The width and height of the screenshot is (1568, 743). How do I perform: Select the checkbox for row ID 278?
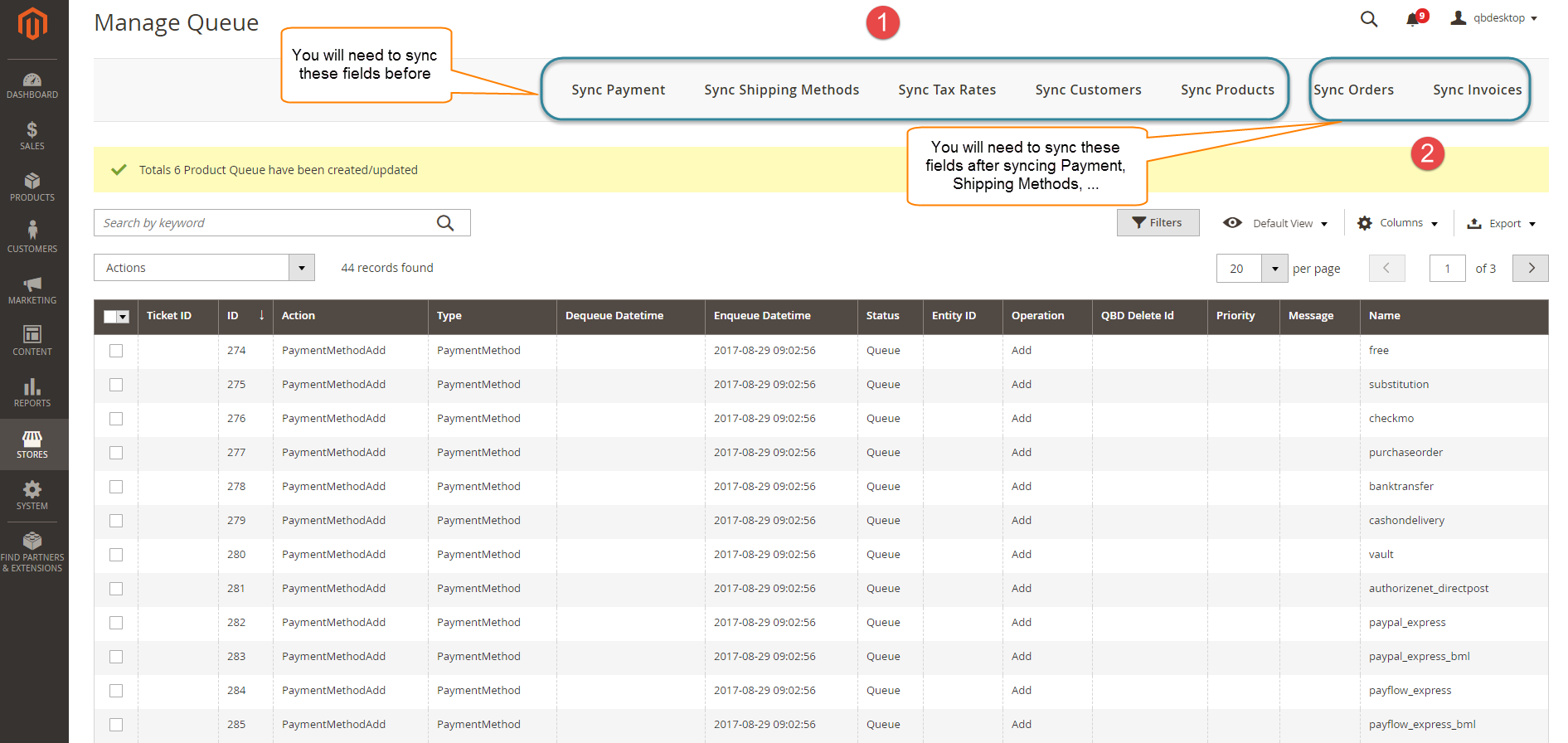(x=116, y=487)
